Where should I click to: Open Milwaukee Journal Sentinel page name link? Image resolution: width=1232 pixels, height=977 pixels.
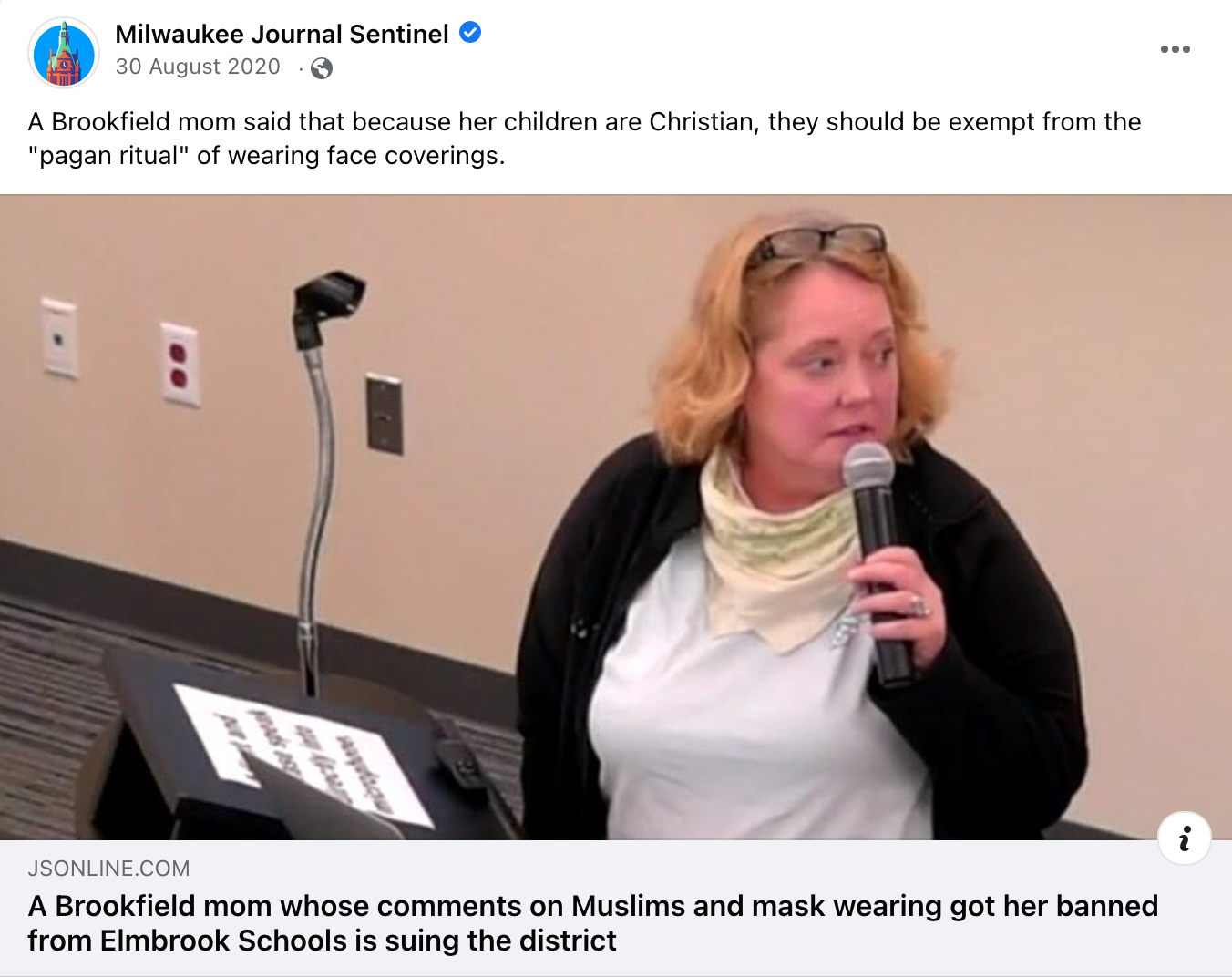point(282,34)
